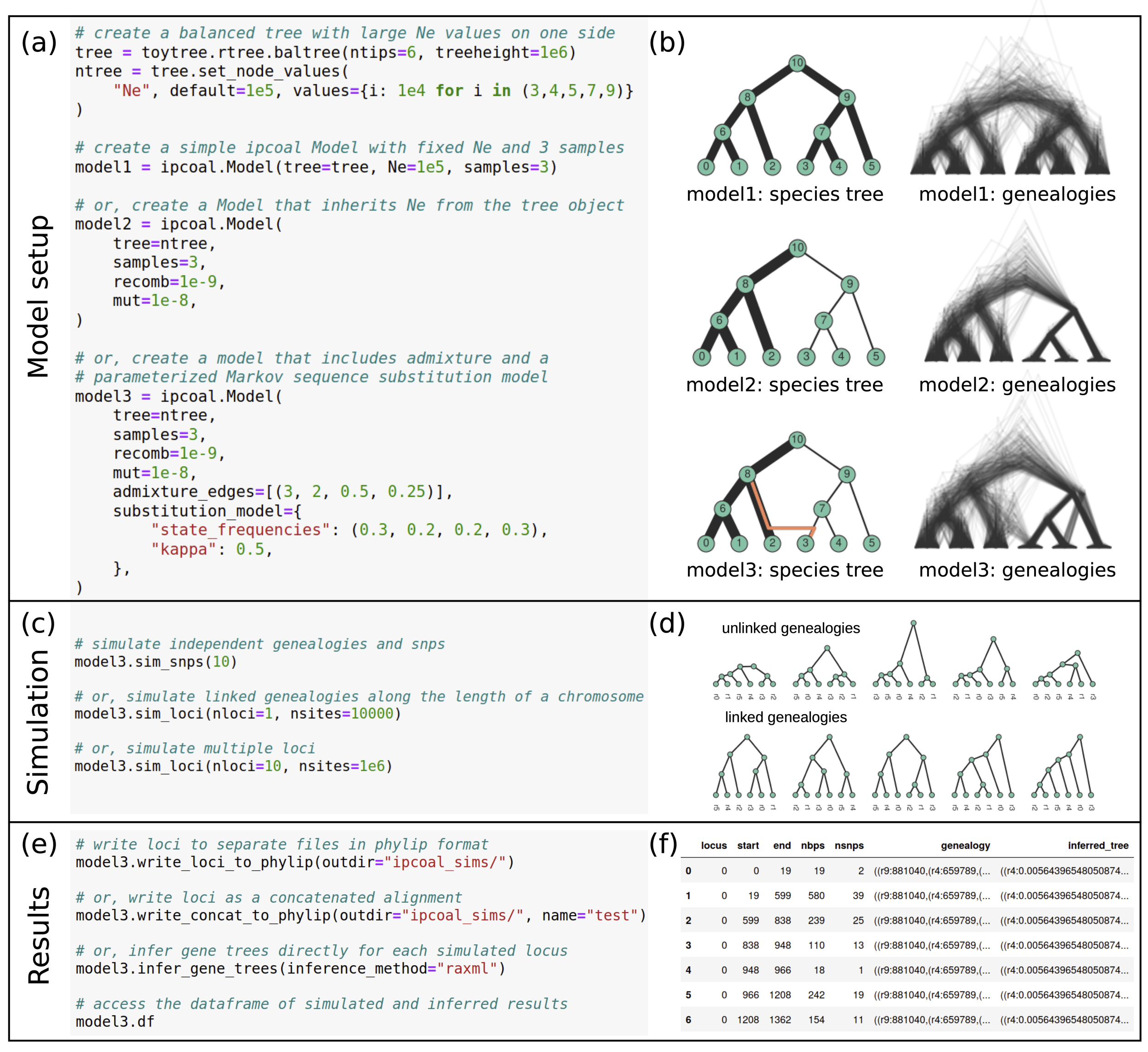Image resolution: width=1148 pixels, height=1052 pixels.
Task: Click root node 10 in model1 species tree
Action: pyautogui.click(x=797, y=63)
